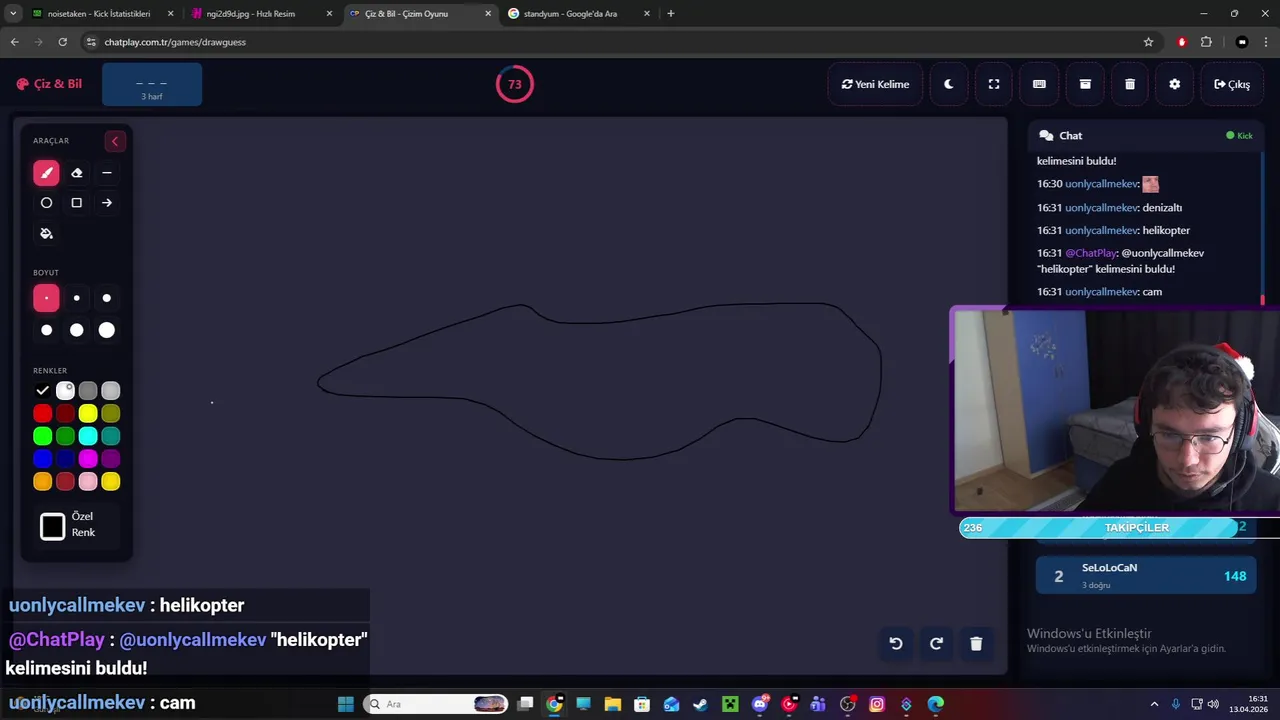Open Steam from the taskbar
This screenshot has width=1280, height=720.
point(700,704)
